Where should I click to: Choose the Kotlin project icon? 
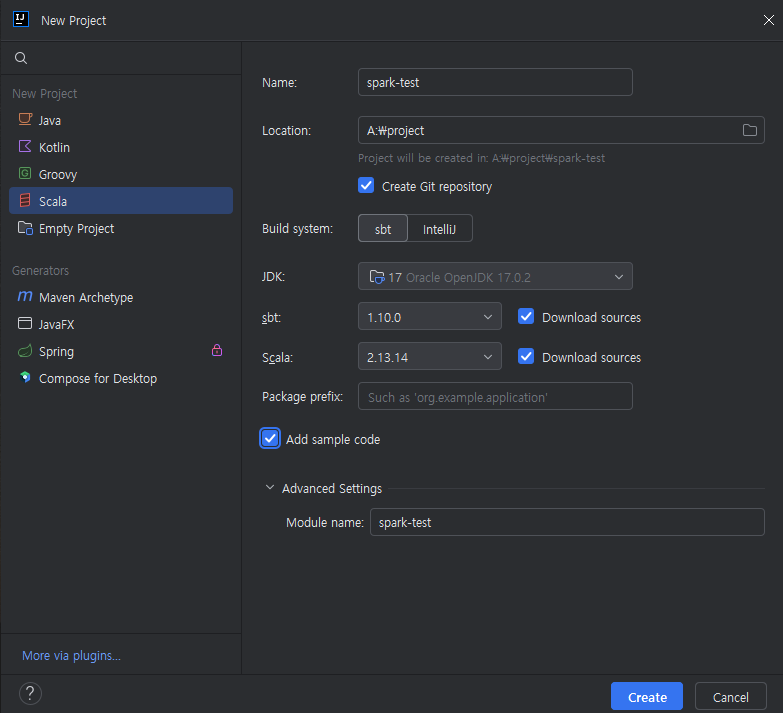[x=25, y=146]
